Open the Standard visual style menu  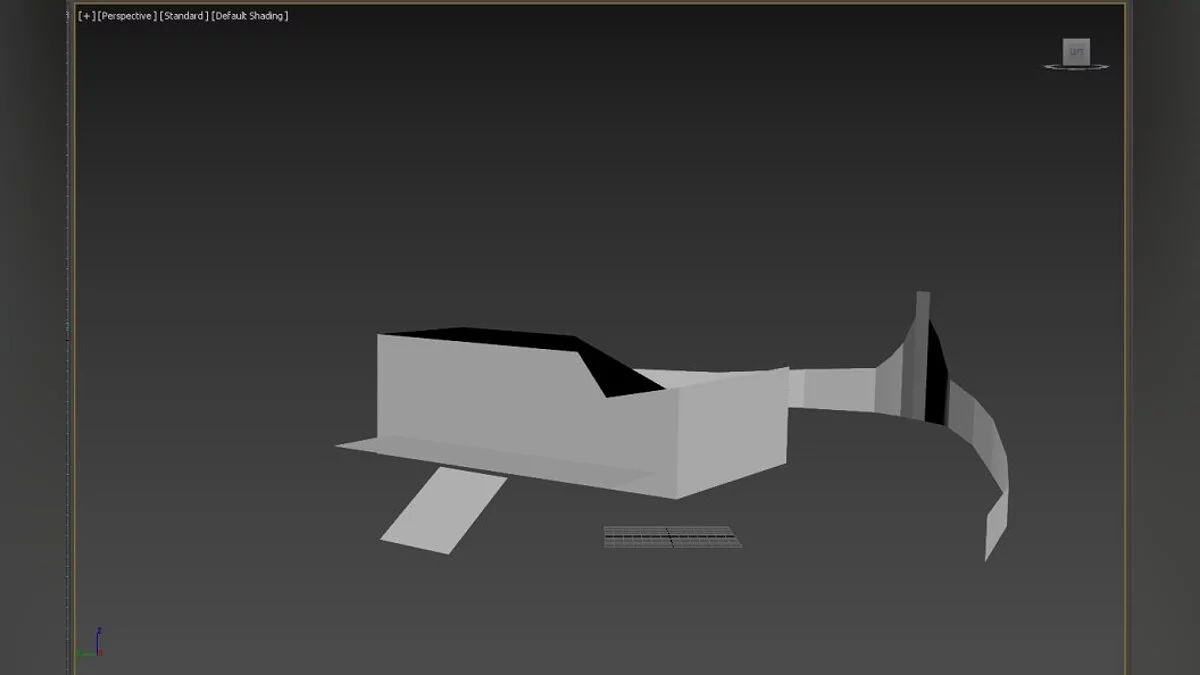click(x=183, y=16)
